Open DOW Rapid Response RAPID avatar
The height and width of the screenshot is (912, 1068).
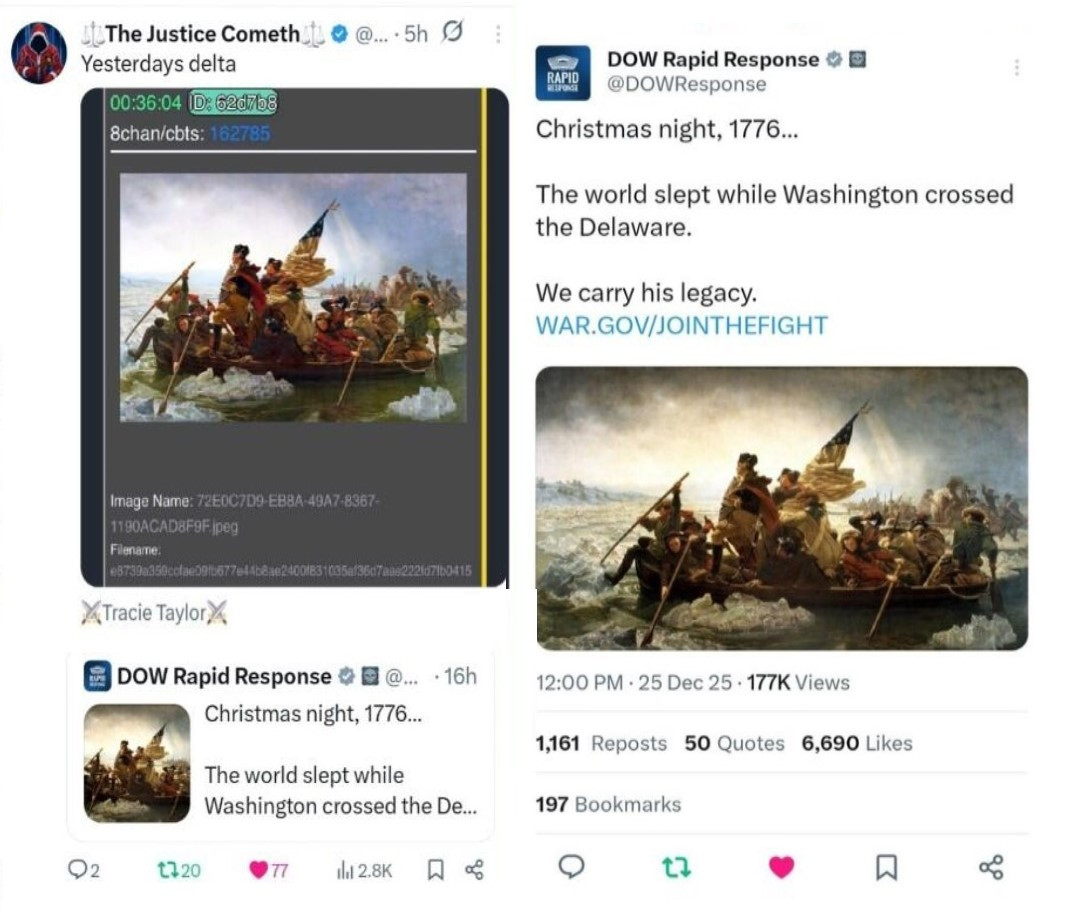(x=563, y=73)
